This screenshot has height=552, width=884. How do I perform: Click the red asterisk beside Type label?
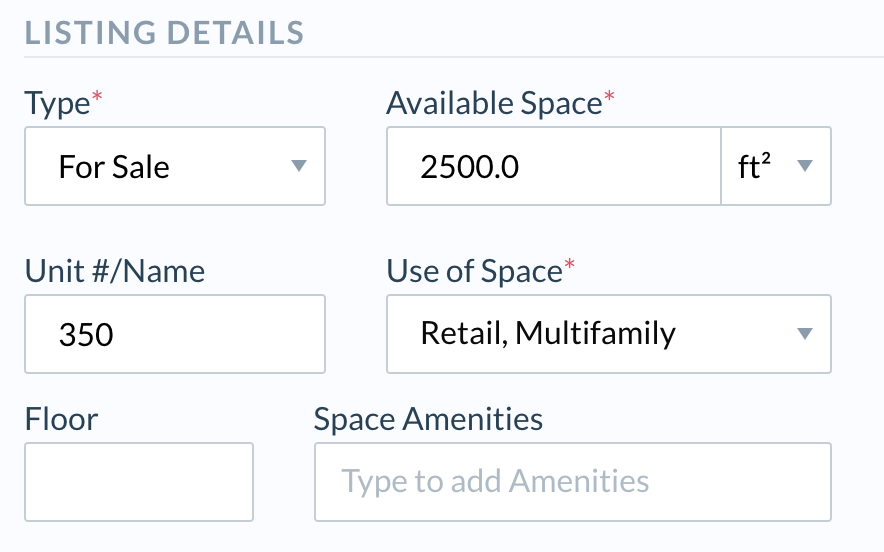[97, 99]
